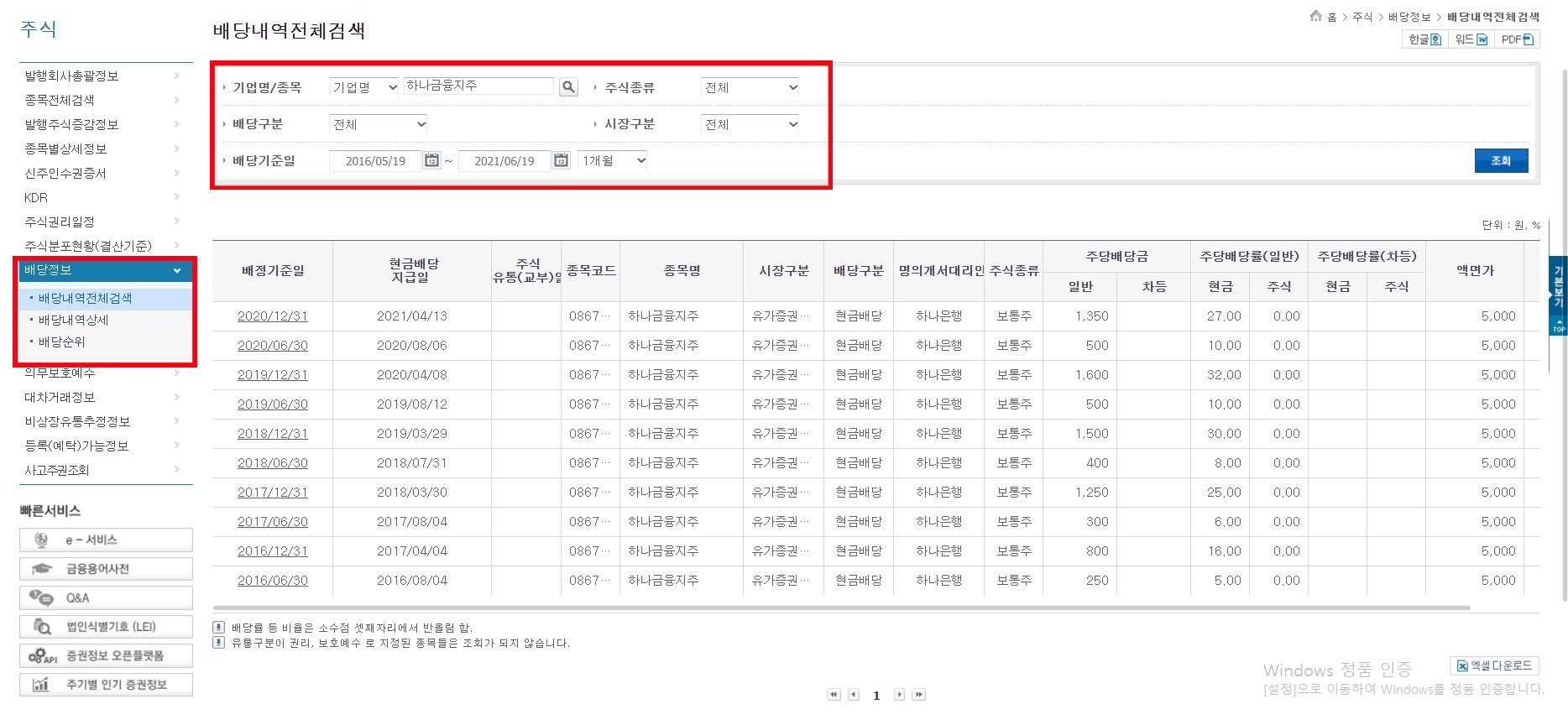Go to next page of results
The height and width of the screenshot is (725, 1568).
[x=899, y=695]
